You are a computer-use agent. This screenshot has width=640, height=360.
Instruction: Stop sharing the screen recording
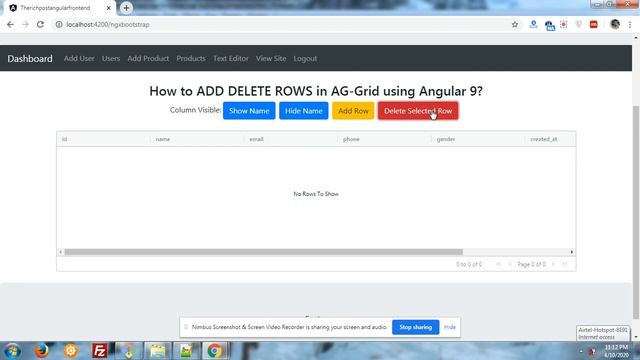tap(416, 327)
